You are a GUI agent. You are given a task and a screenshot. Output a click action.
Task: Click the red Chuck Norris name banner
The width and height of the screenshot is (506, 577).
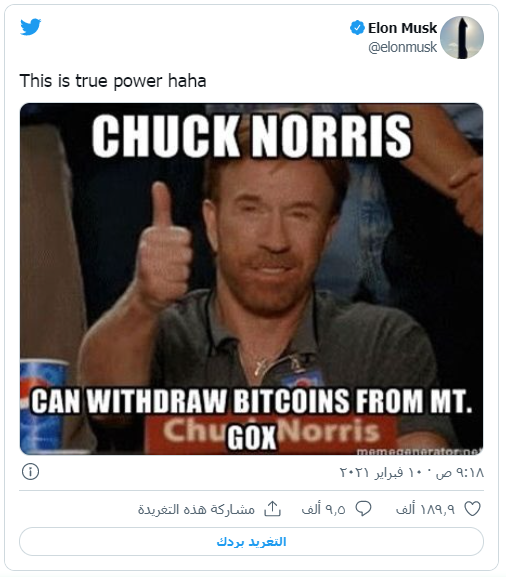[x=272, y=433]
